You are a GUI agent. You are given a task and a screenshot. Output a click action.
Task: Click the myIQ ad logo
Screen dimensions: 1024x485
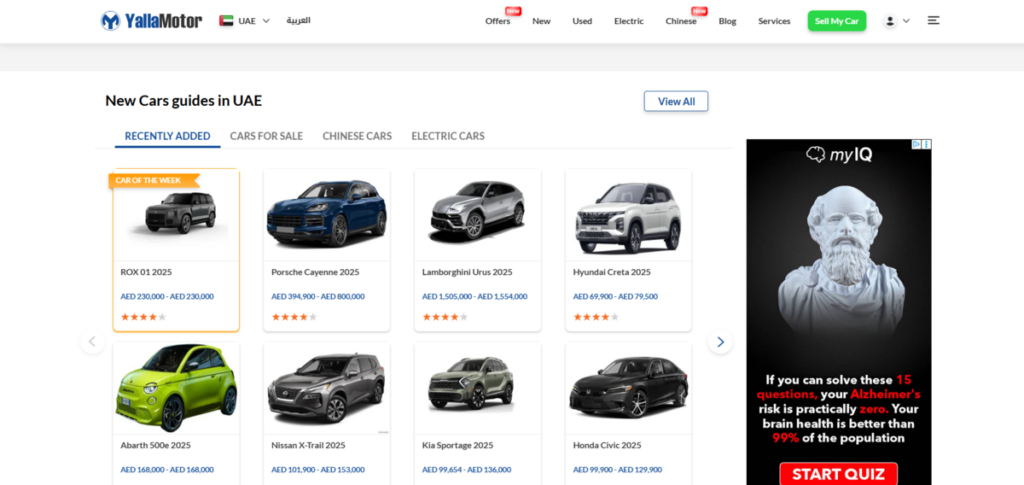point(839,155)
